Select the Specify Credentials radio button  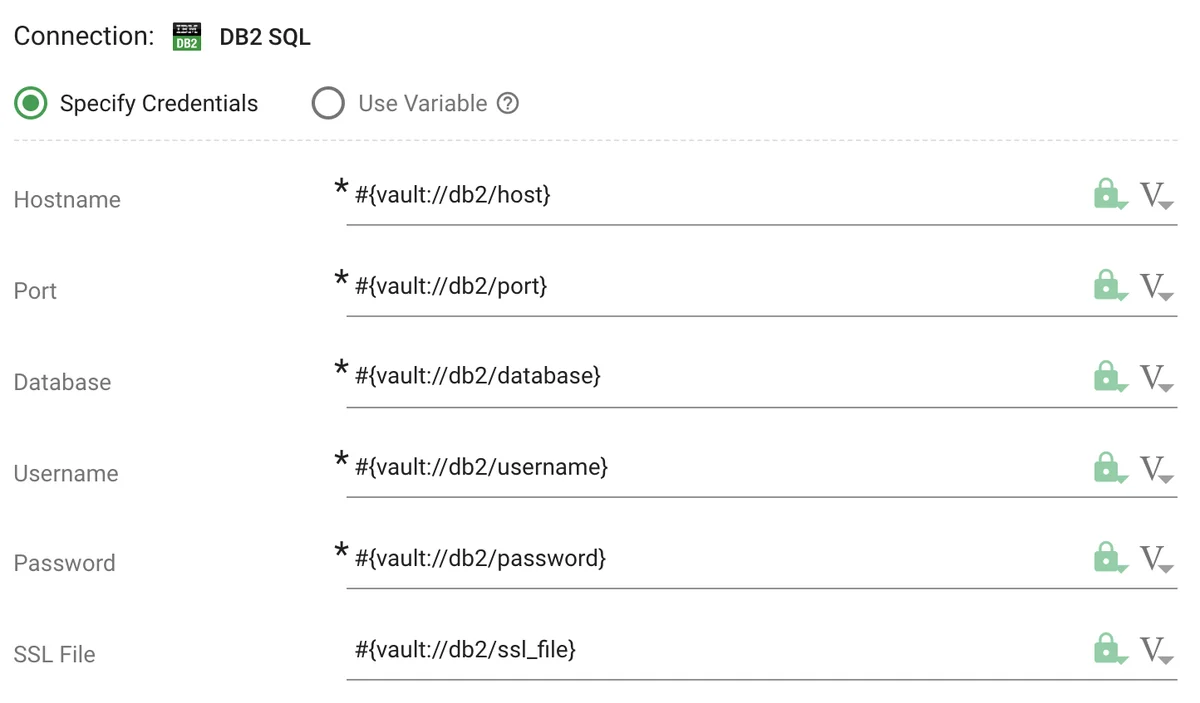pos(30,103)
